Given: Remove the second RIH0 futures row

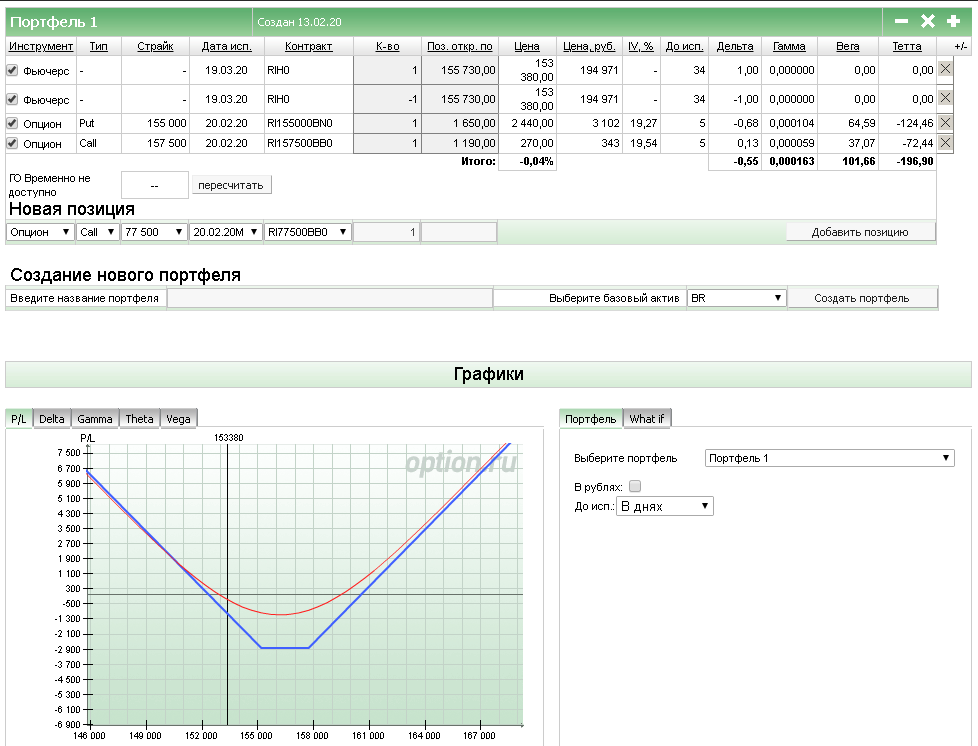Looking at the screenshot, I should click(x=945, y=98).
